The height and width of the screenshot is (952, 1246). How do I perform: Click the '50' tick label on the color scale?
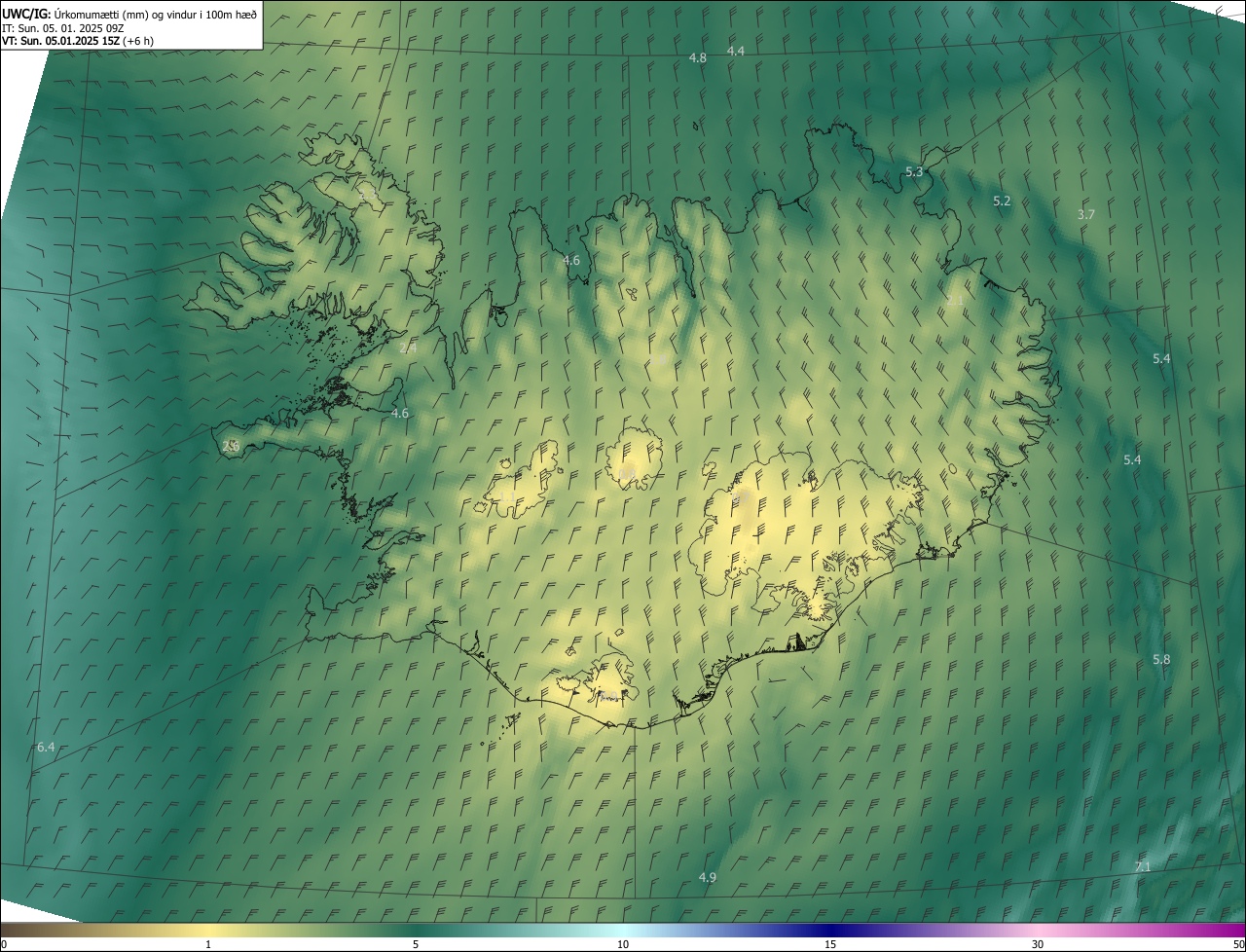(1238, 945)
